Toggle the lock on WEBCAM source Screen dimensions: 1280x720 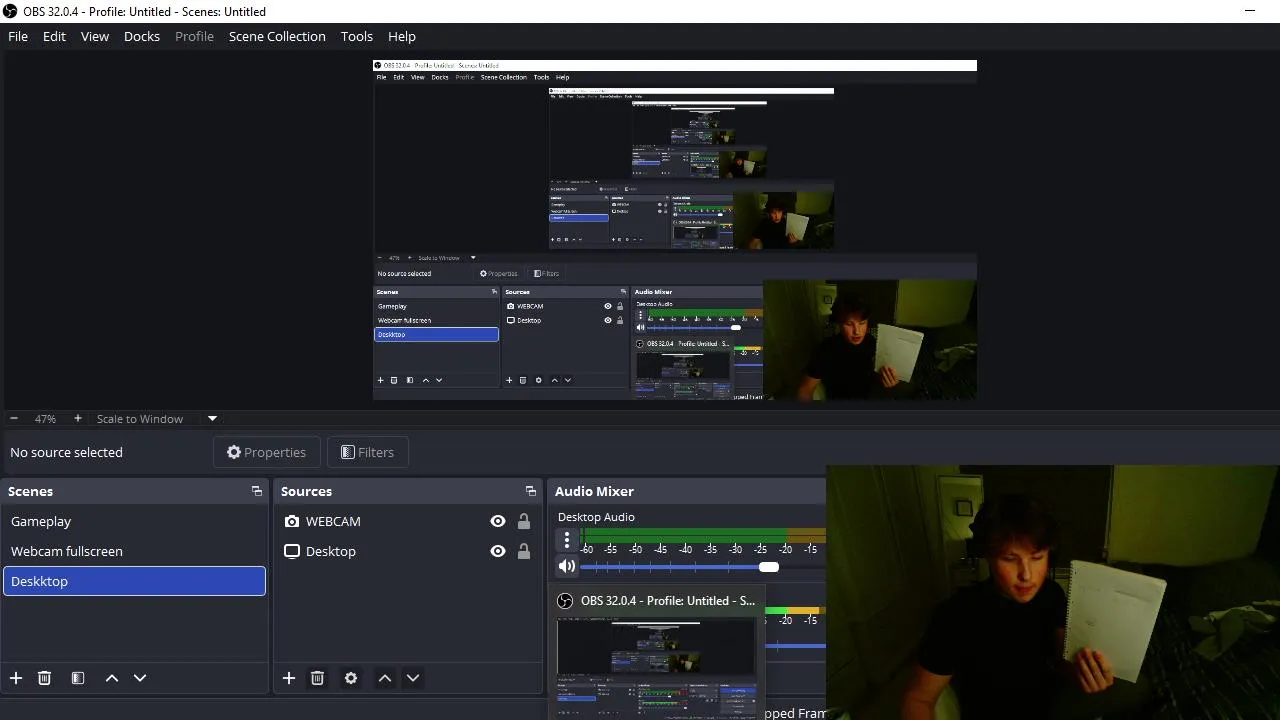(x=523, y=521)
